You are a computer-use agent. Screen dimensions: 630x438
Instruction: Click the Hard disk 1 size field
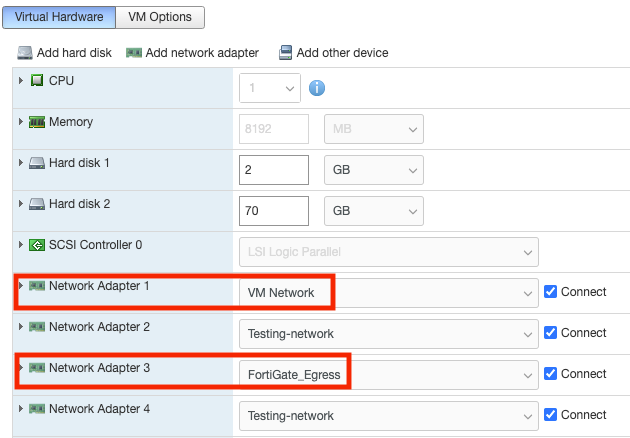click(x=274, y=170)
